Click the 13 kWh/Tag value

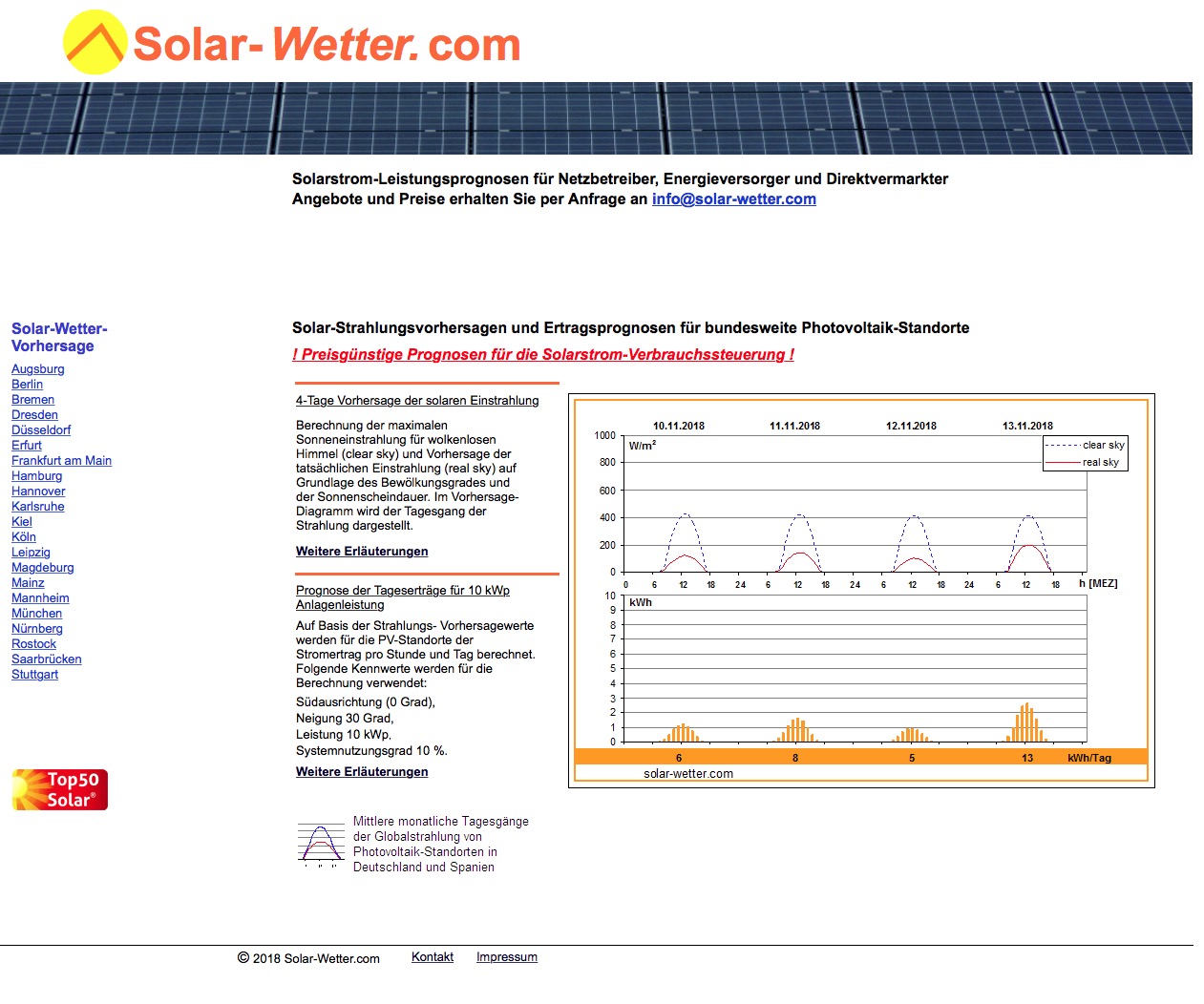tap(1027, 758)
